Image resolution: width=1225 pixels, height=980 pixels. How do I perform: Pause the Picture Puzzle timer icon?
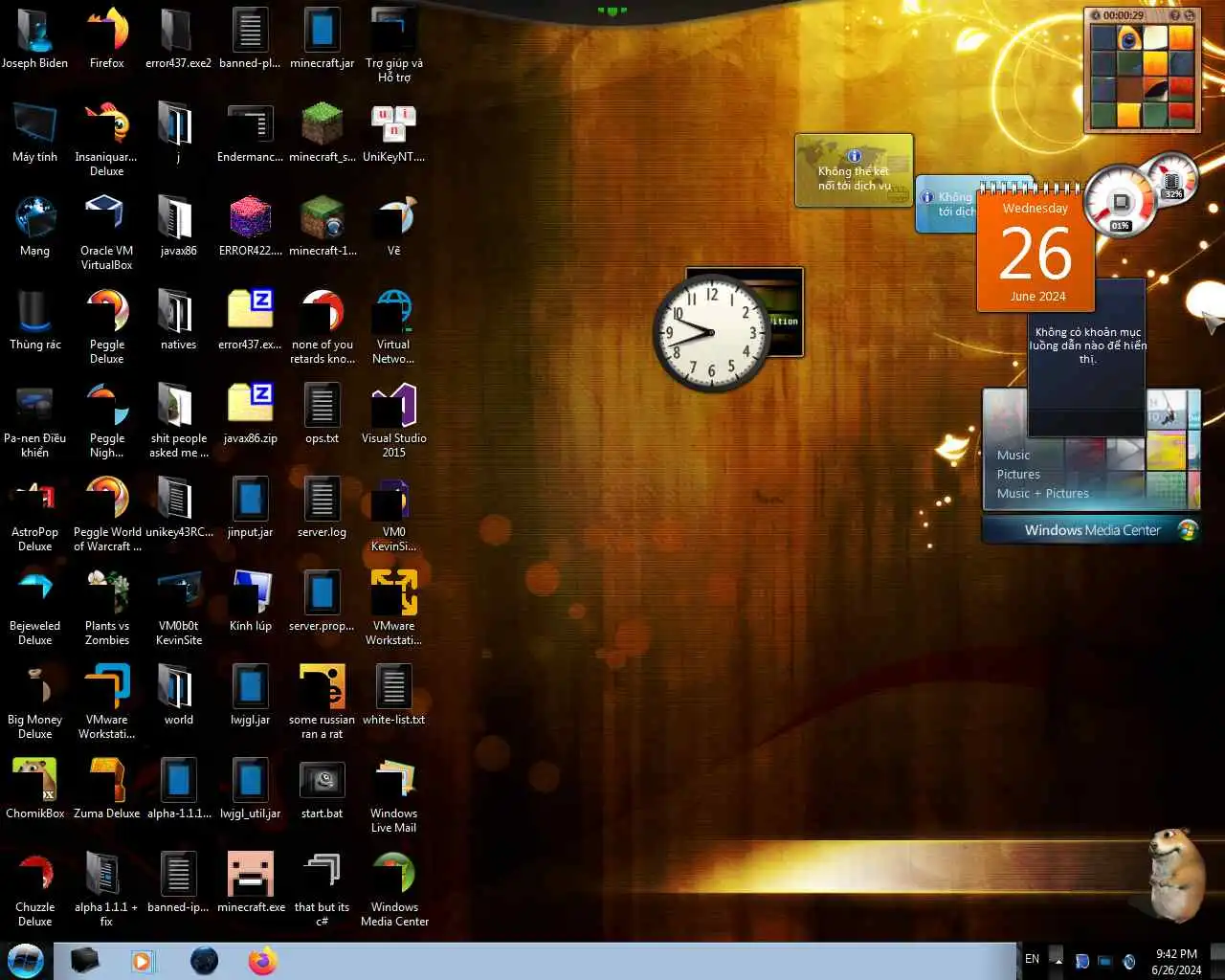[1096, 15]
